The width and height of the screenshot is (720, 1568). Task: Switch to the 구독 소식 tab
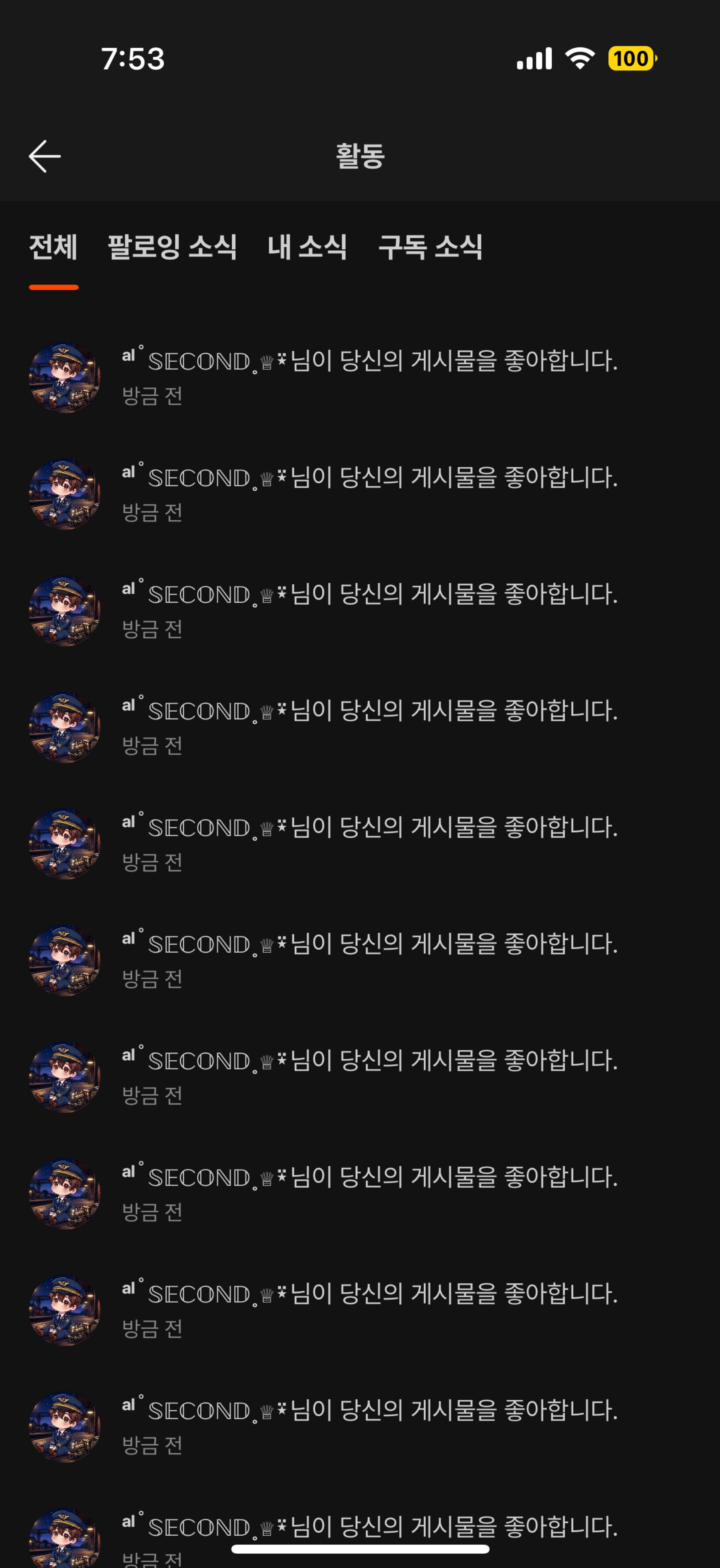430,247
